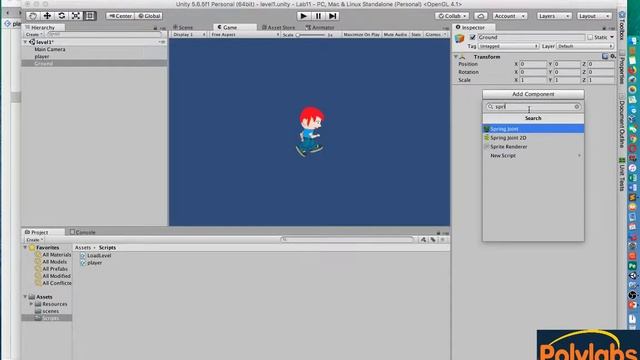Open level1 scene options menu
This screenshot has width=640, height=360.
coord(162,42)
